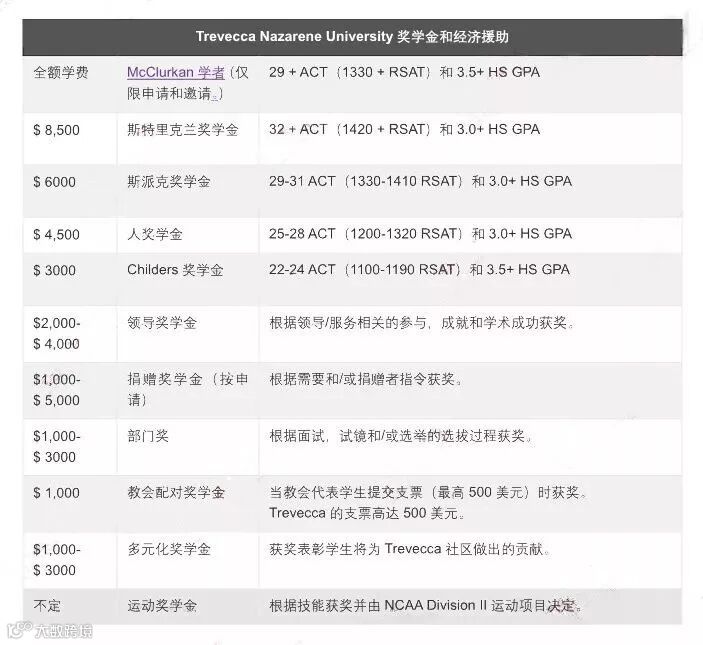Click Childers 奖学金 scholarship name
Image resolution: width=703 pixels, height=645 pixels.
click(x=175, y=270)
